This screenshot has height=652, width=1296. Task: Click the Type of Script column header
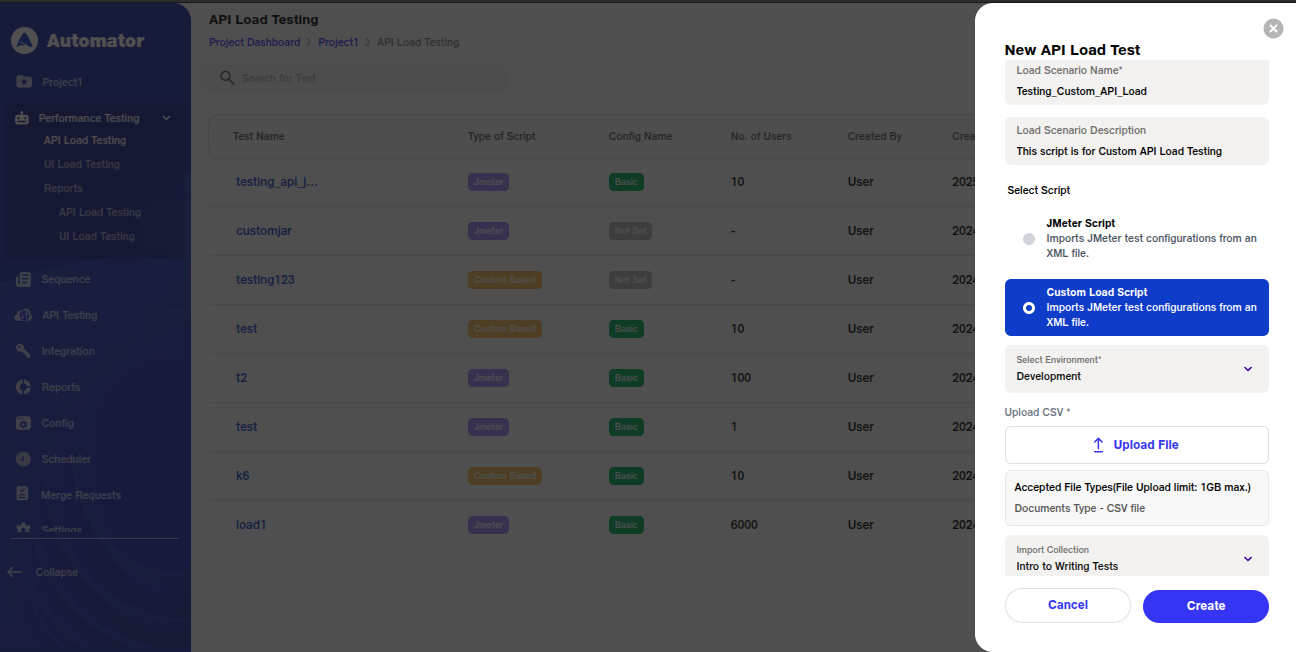pyautogui.click(x=502, y=136)
